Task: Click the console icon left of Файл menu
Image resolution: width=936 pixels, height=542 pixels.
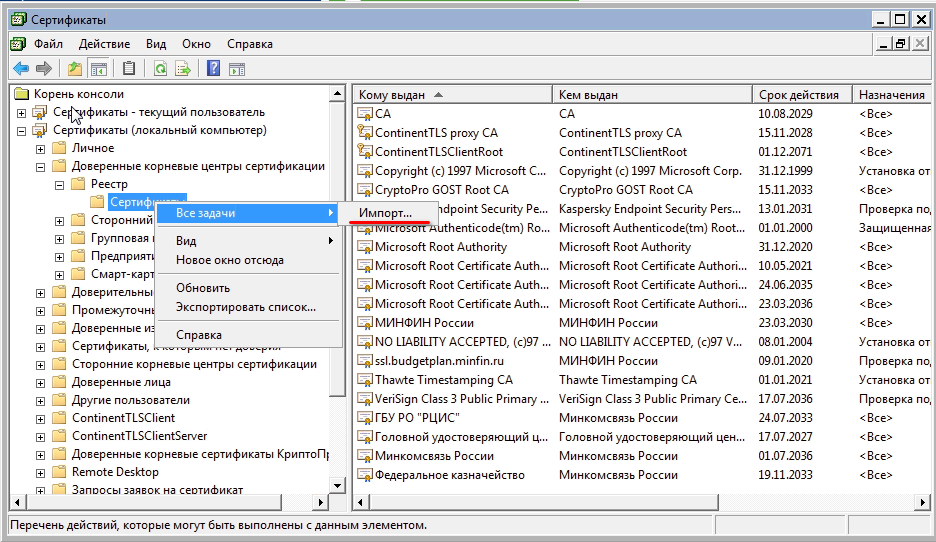Action: pos(19,44)
